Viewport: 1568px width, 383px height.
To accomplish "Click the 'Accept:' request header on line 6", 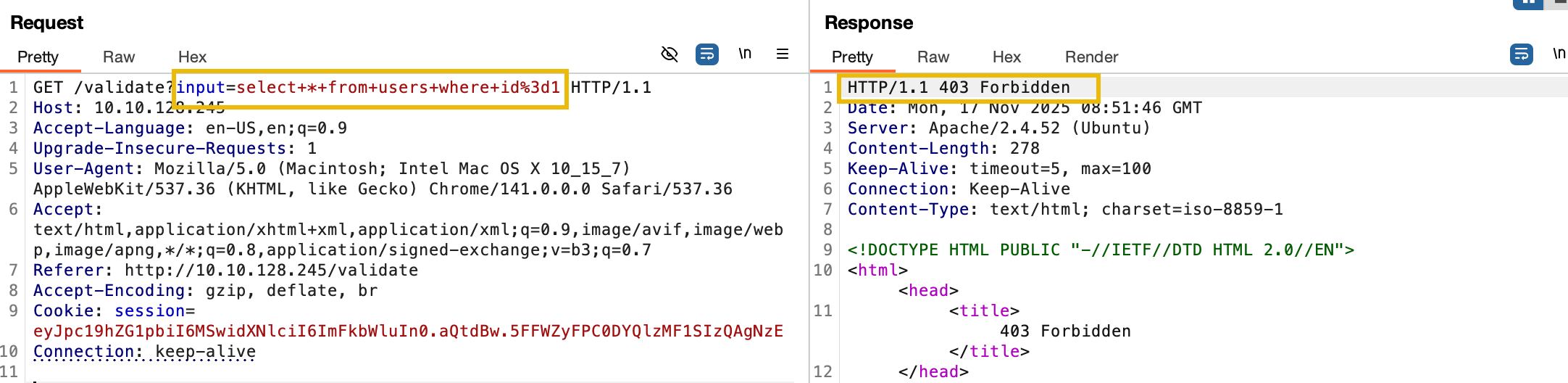I will [x=68, y=209].
